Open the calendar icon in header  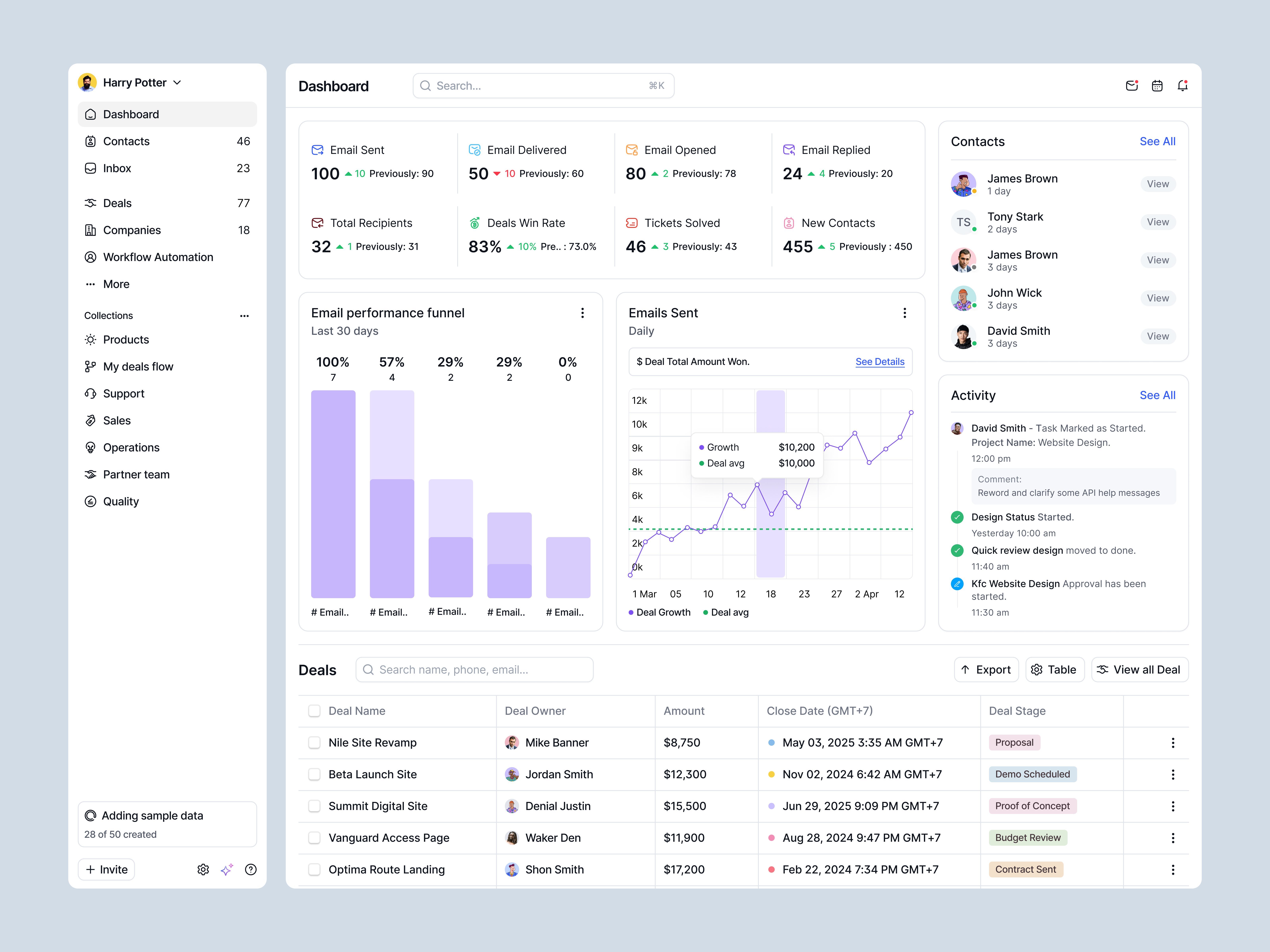[1157, 85]
